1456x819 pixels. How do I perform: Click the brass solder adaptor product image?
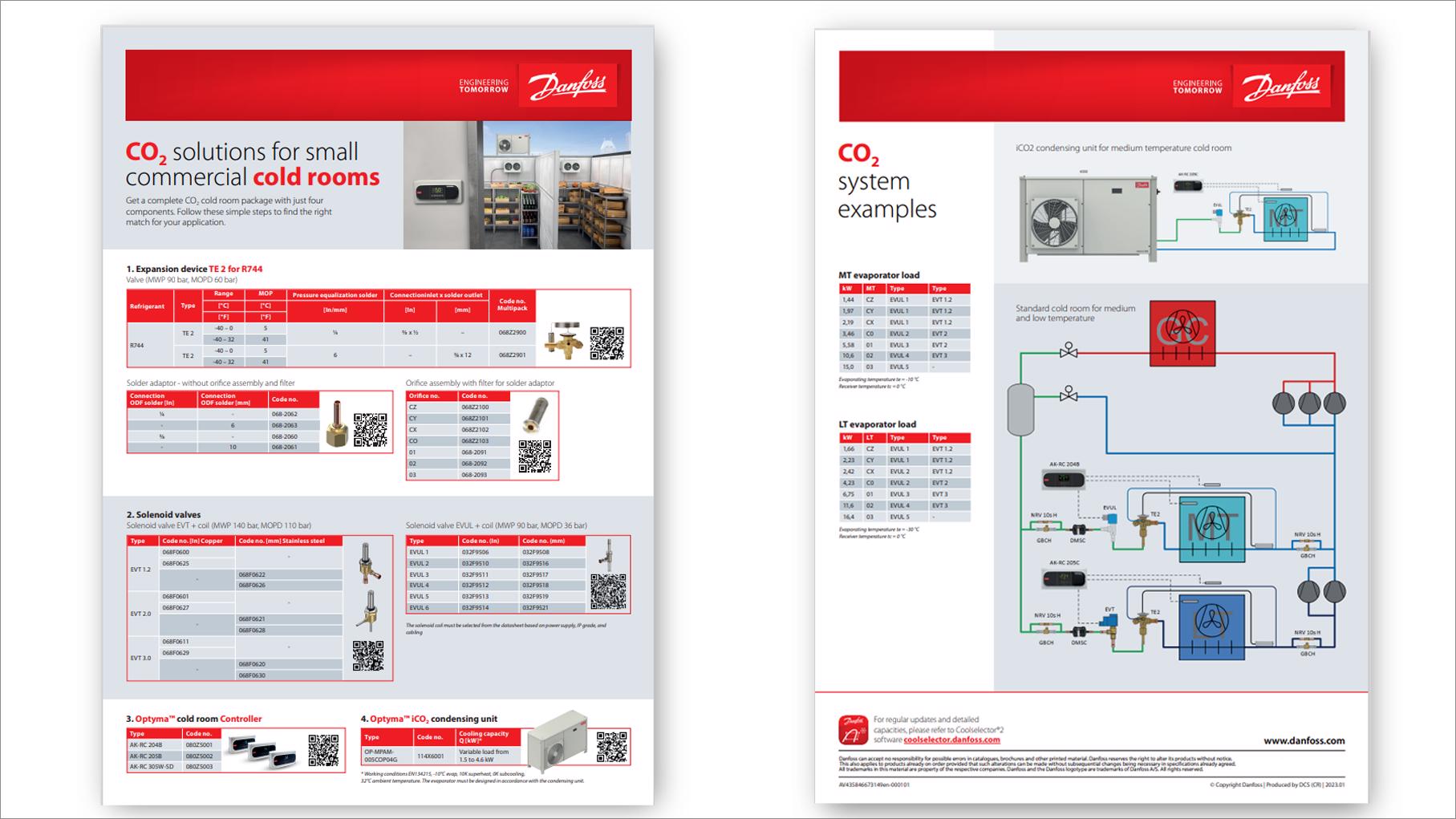(x=336, y=424)
